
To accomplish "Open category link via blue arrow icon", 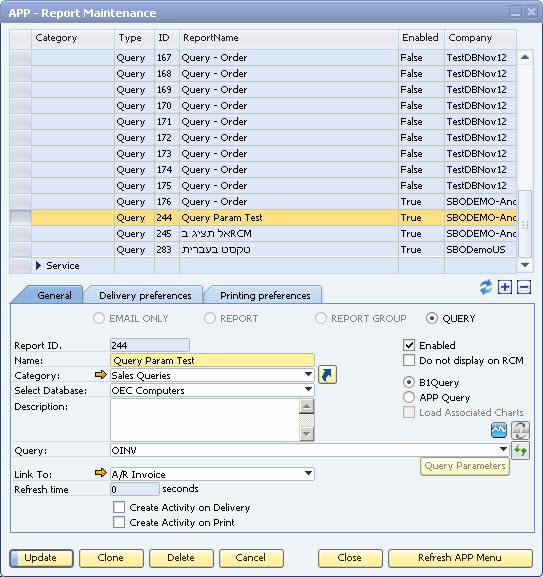I will [327, 375].
